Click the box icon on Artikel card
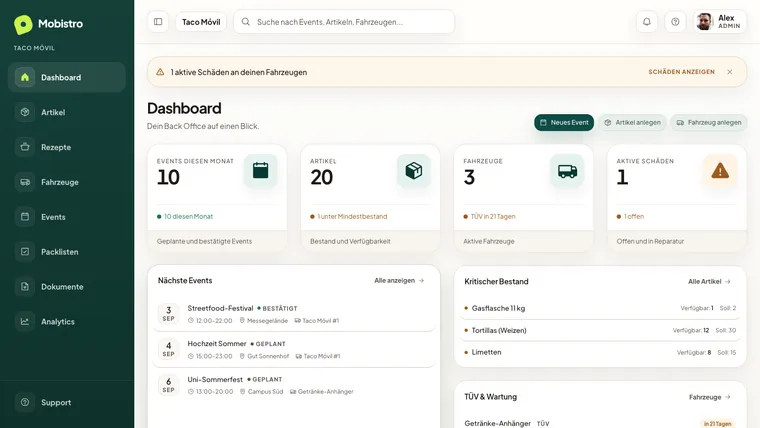This screenshot has height=428, width=760. (413, 171)
